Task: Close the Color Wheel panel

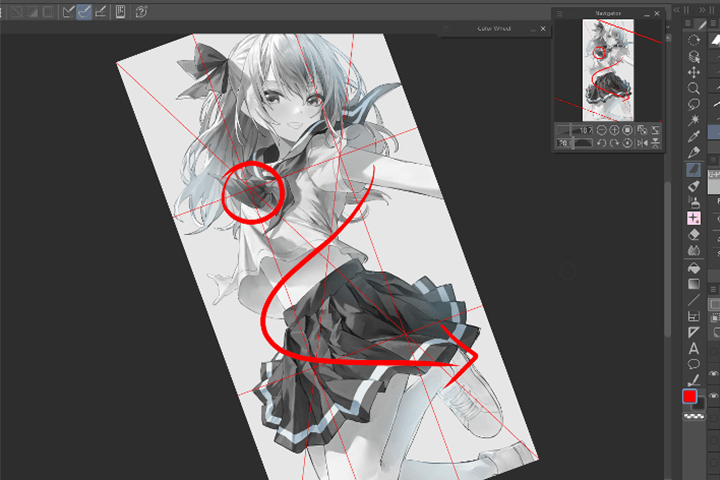Action: pyautogui.click(x=543, y=28)
